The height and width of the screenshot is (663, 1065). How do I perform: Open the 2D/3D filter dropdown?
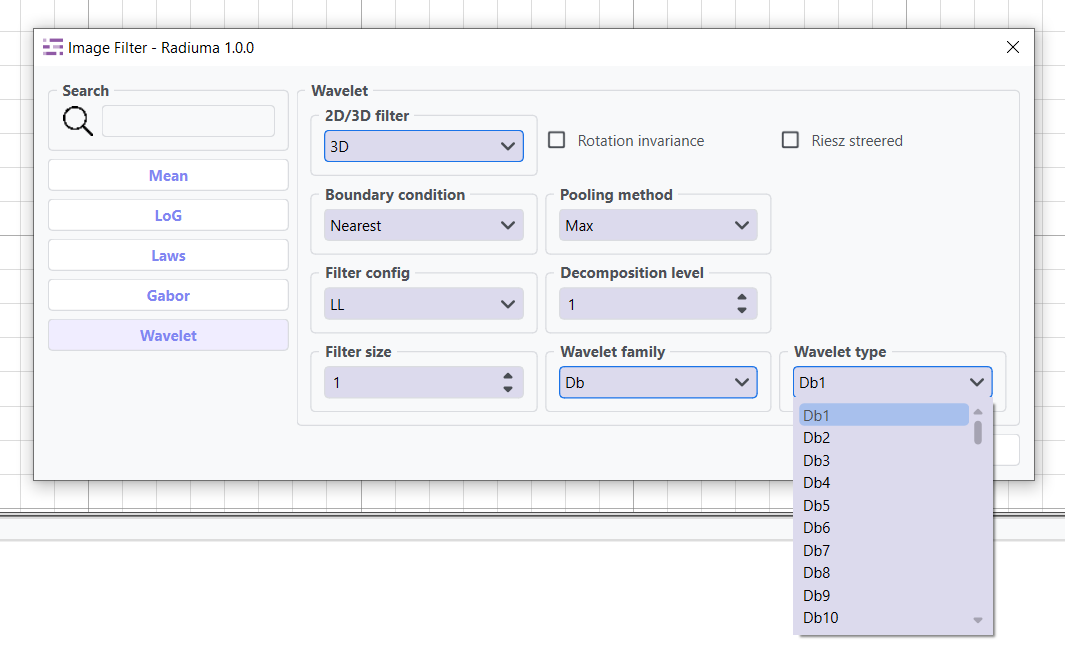tap(424, 146)
